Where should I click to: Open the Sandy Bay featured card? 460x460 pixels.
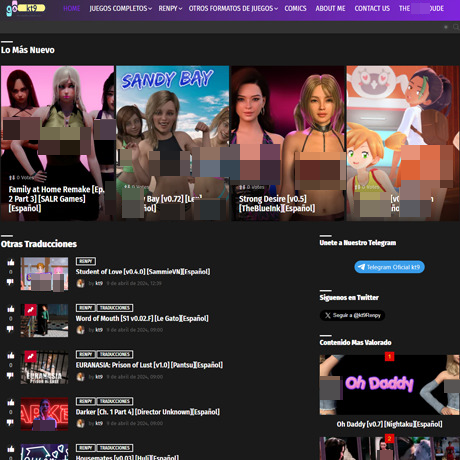[172, 143]
